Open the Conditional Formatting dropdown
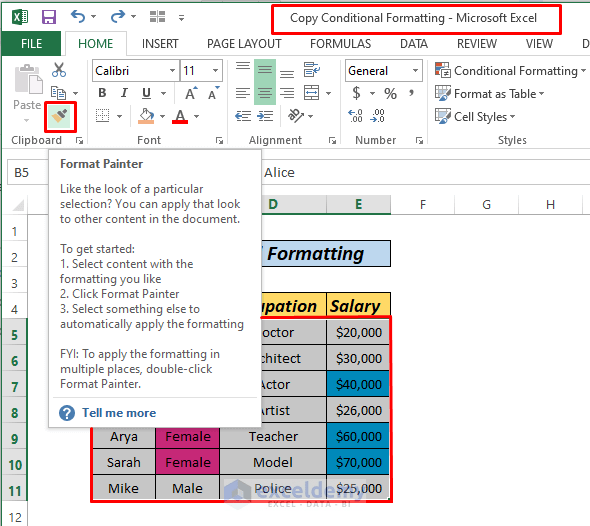This screenshot has width=590, height=526. tap(510, 70)
